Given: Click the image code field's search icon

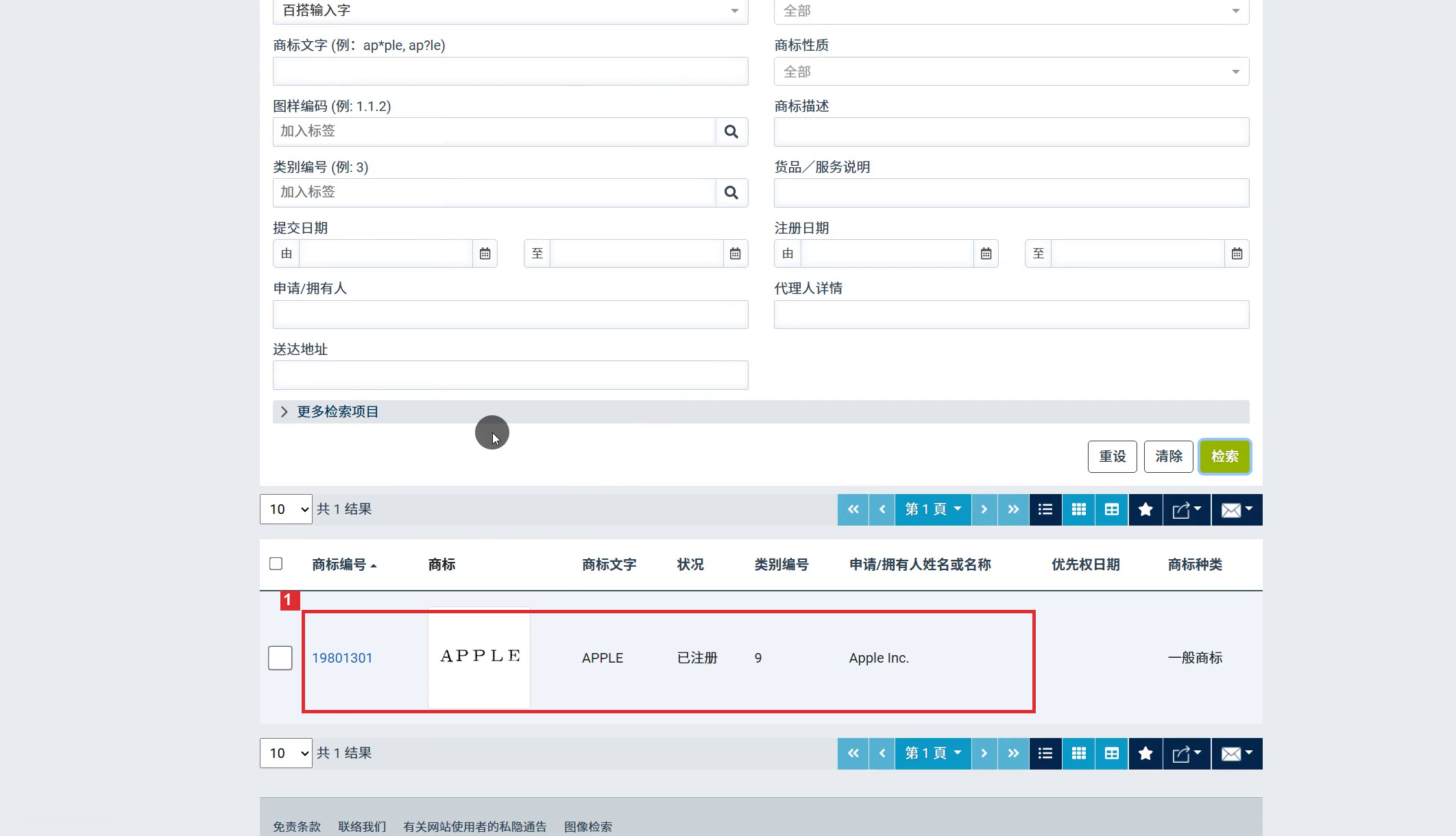Looking at the screenshot, I should [731, 132].
